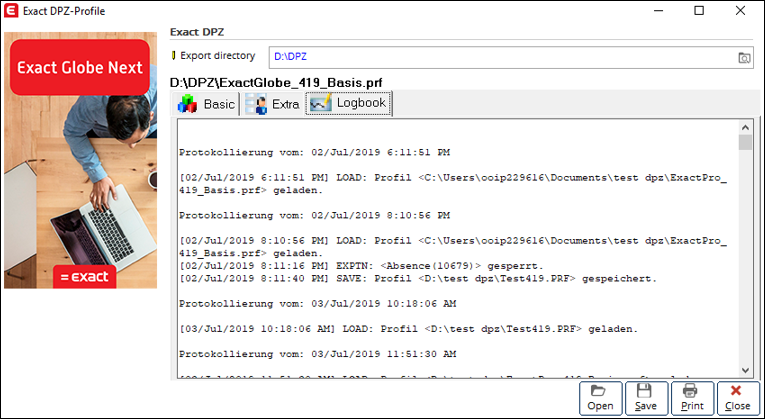Select the Logbook tab

pyautogui.click(x=348, y=103)
